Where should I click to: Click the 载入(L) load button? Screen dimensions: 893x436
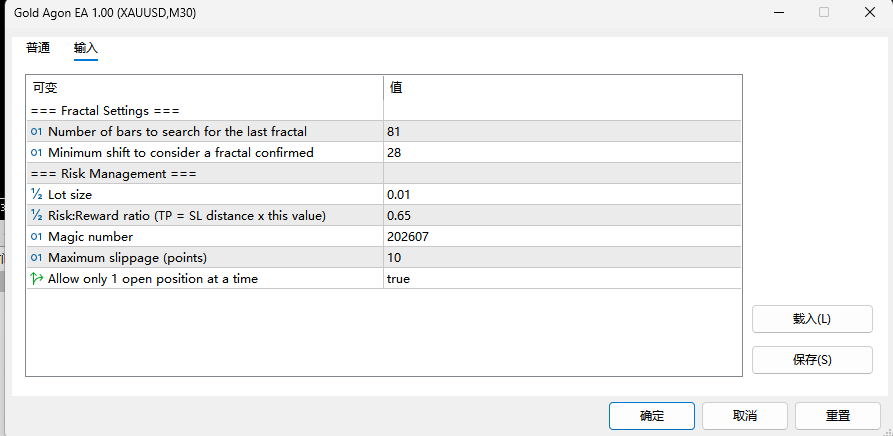[x=812, y=319]
